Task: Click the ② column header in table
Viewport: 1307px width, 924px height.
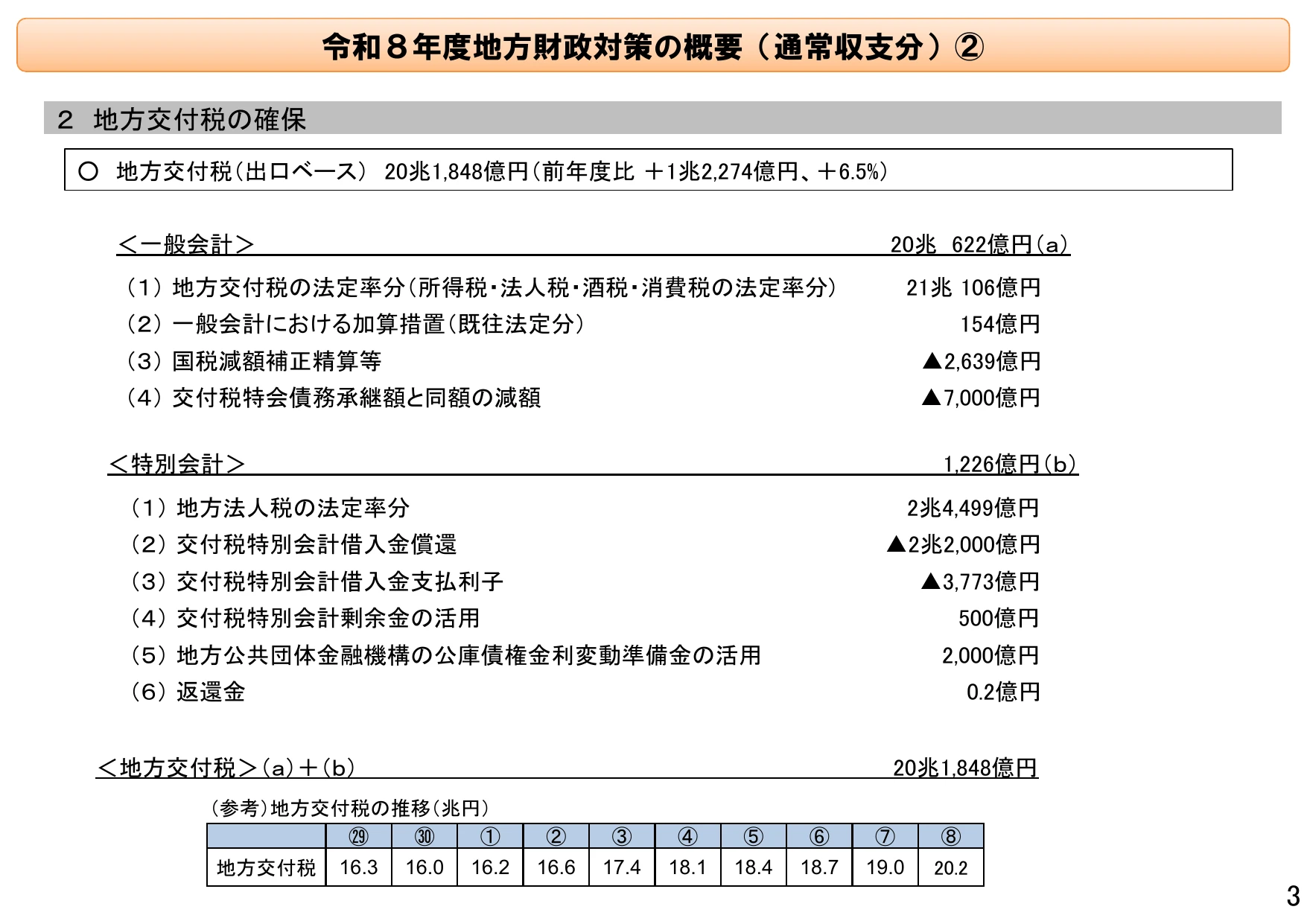Action: coord(556,836)
